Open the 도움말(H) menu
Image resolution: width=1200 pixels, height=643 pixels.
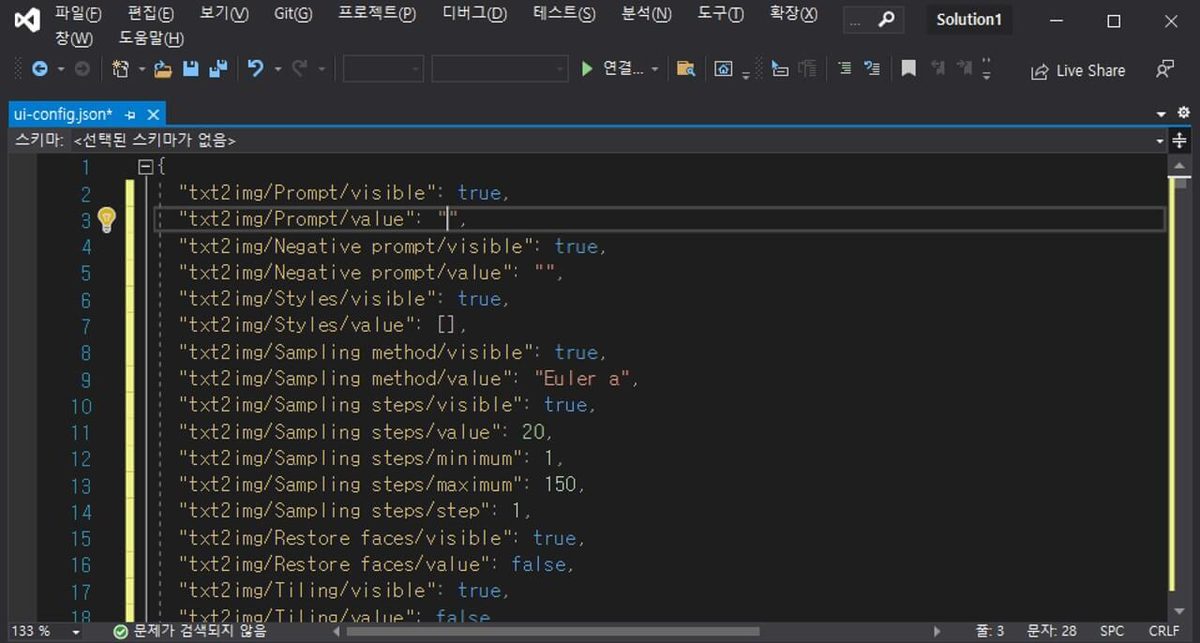[151, 38]
